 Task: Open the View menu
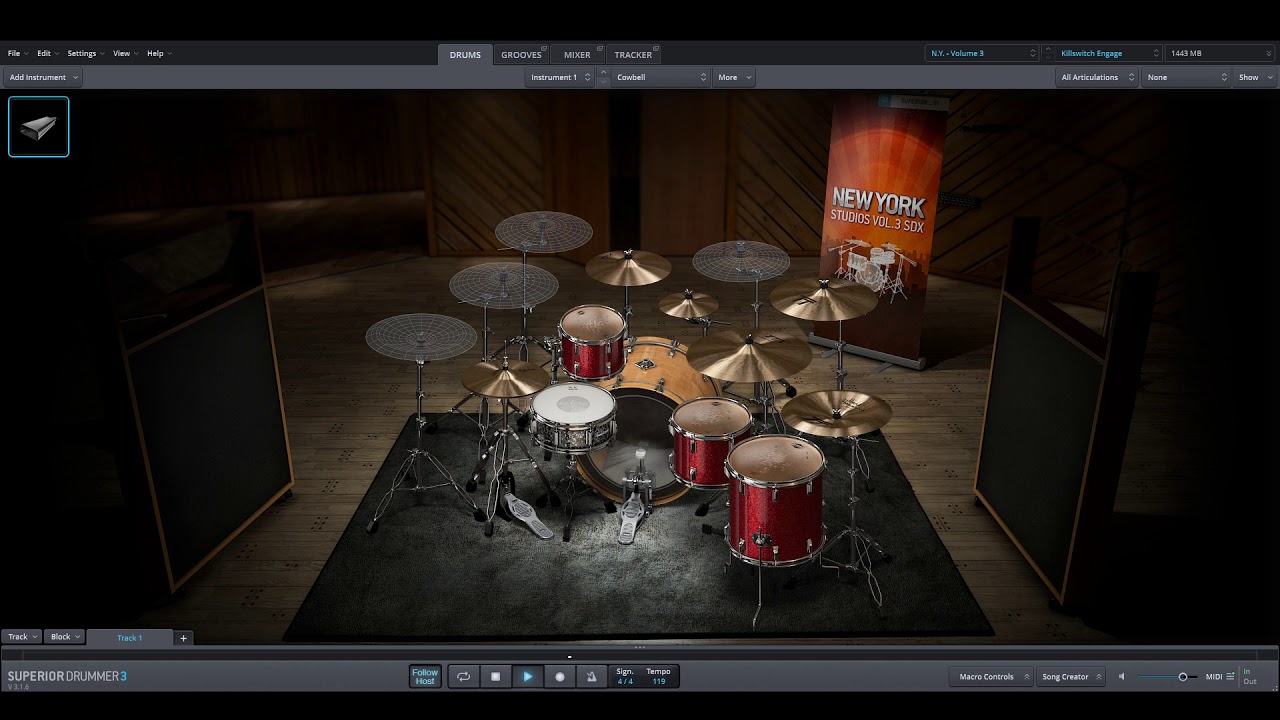coord(124,53)
